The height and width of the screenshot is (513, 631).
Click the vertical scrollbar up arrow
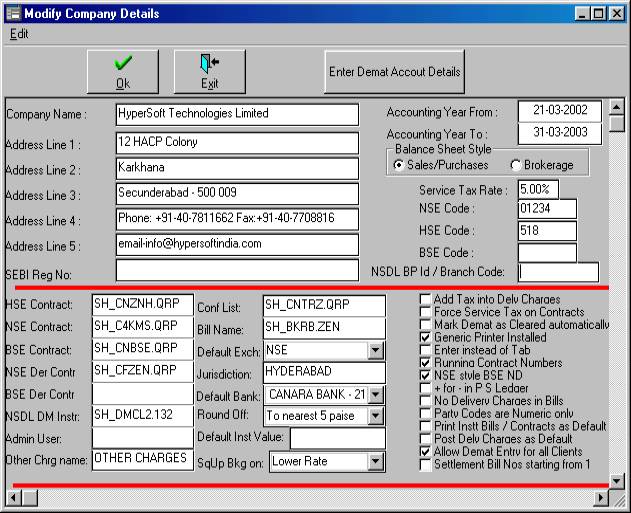617,106
